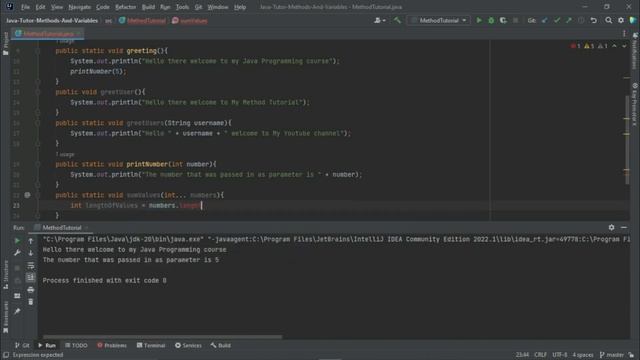Click the MethodTutorial breadcrumb in navigation bar
Screen dimensions: 640x360
coord(142,20)
